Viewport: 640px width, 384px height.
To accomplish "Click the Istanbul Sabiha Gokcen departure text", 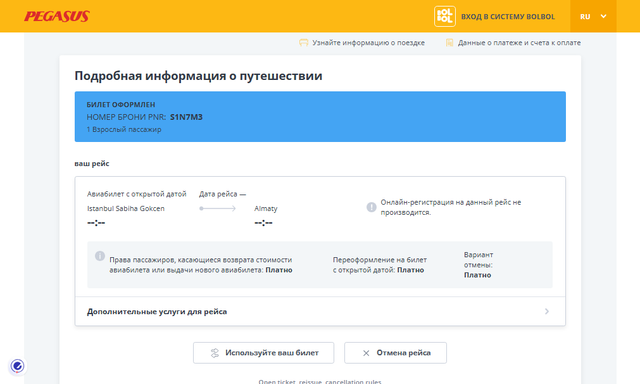I will coord(126,209).
